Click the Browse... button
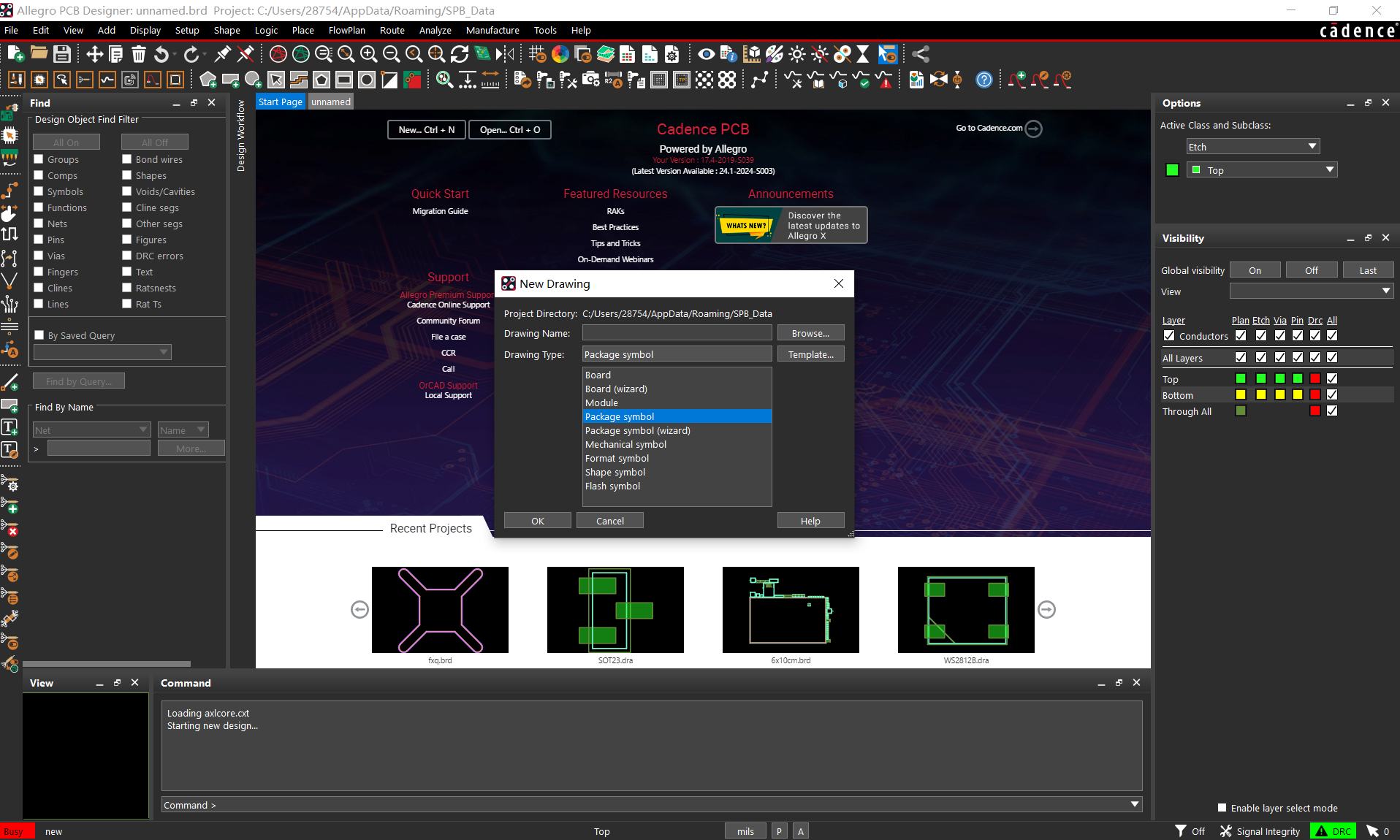 pyautogui.click(x=811, y=333)
